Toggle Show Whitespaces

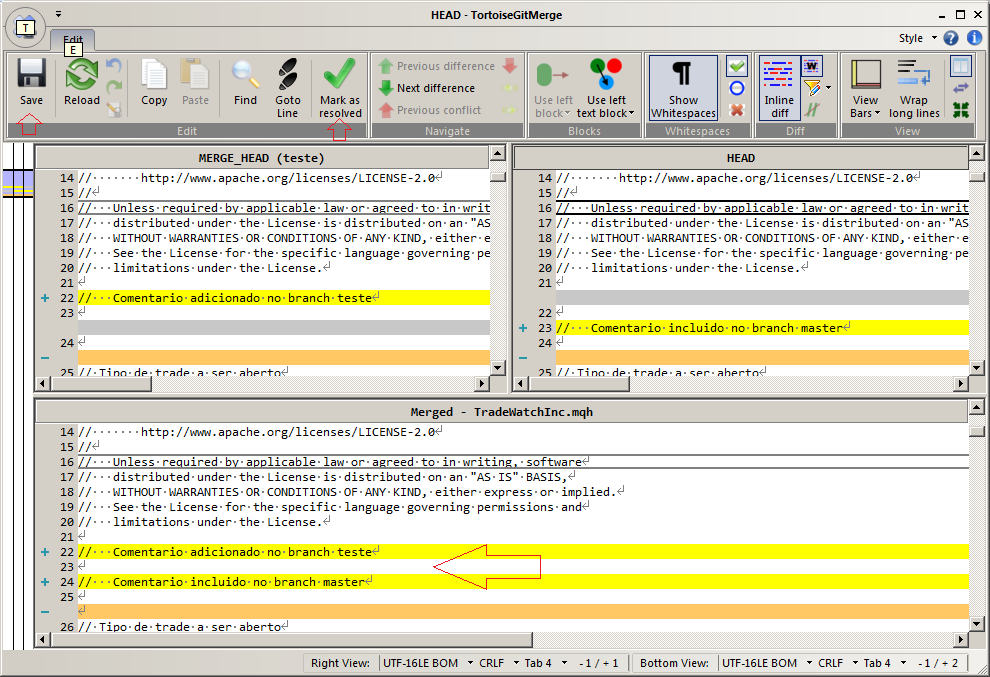pos(683,87)
